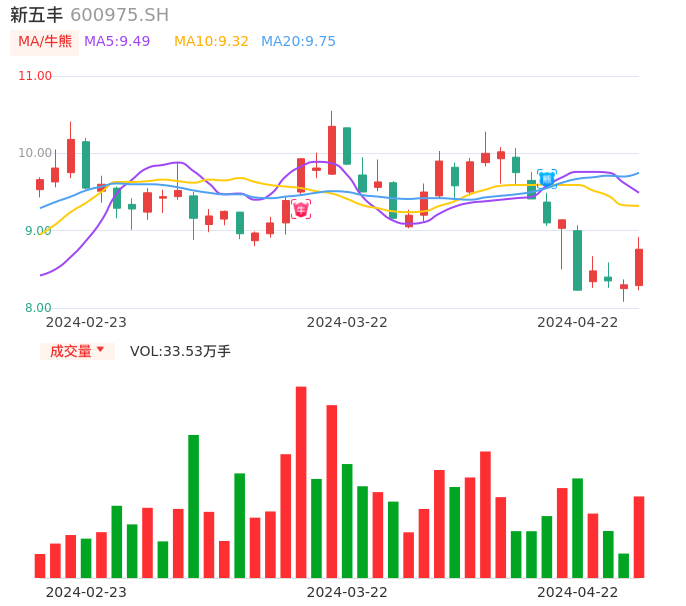686x606 pixels.
Task: Click the 2024-03-22 date on price chart
Action: (x=346, y=322)
